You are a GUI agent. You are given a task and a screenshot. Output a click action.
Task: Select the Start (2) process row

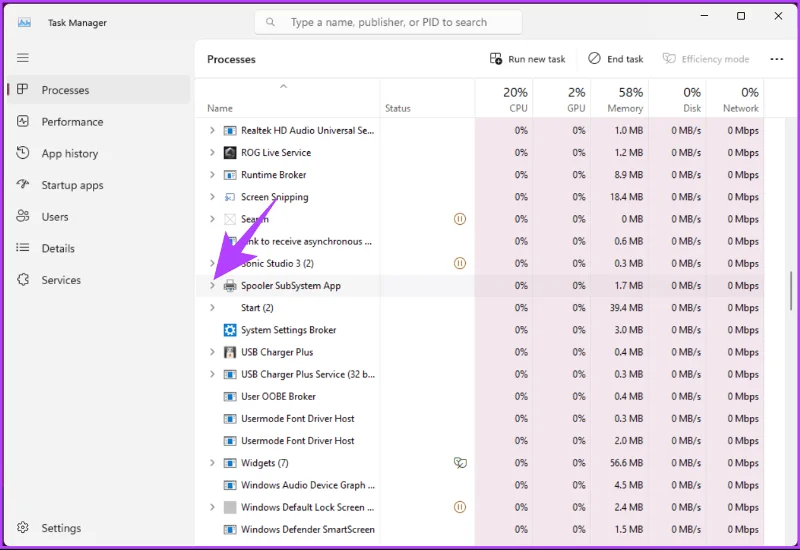[x=480, y=308]
